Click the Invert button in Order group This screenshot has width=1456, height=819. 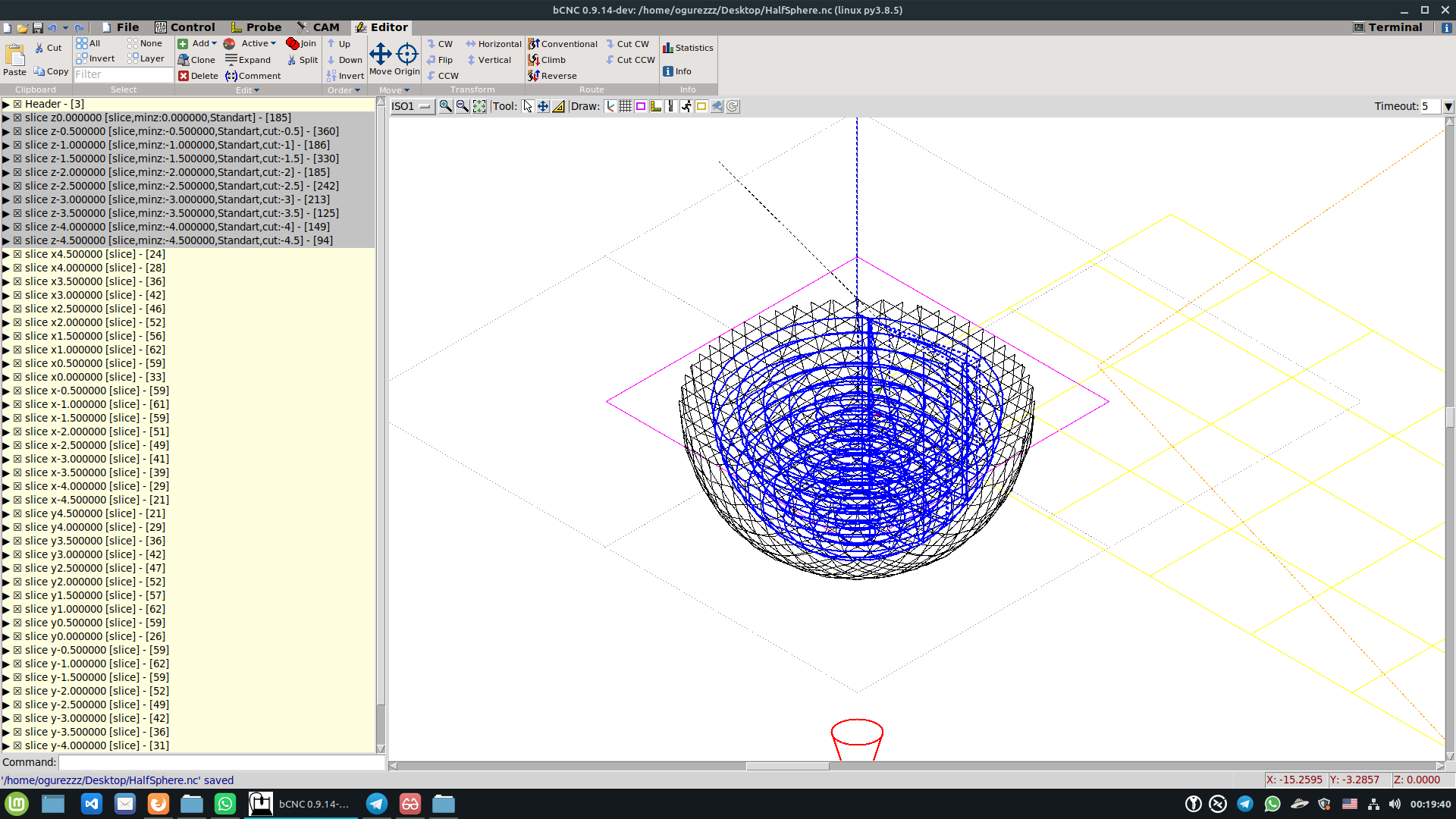pyautogui.click(x=345, y=75)
